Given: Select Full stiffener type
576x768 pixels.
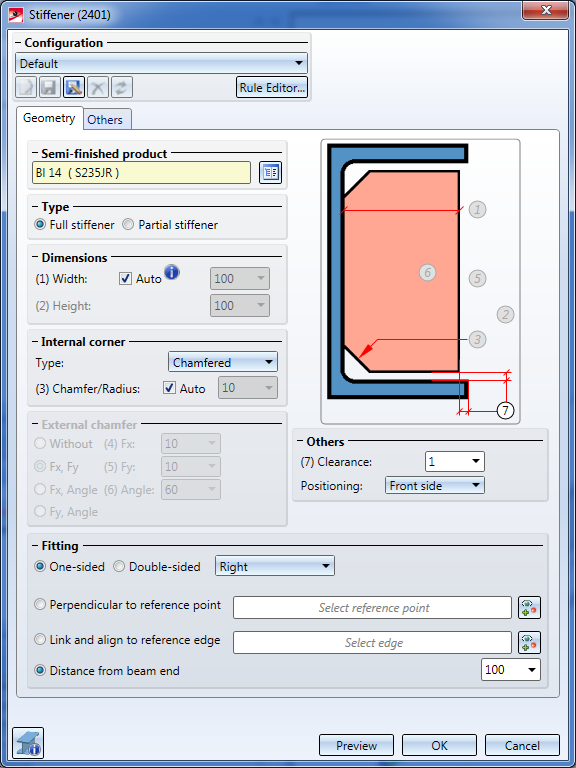Looking at the screenshot, I should click(74, 225).
